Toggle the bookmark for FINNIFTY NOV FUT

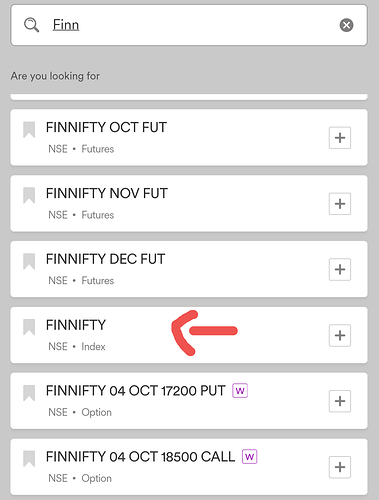(x=29, y=195)
